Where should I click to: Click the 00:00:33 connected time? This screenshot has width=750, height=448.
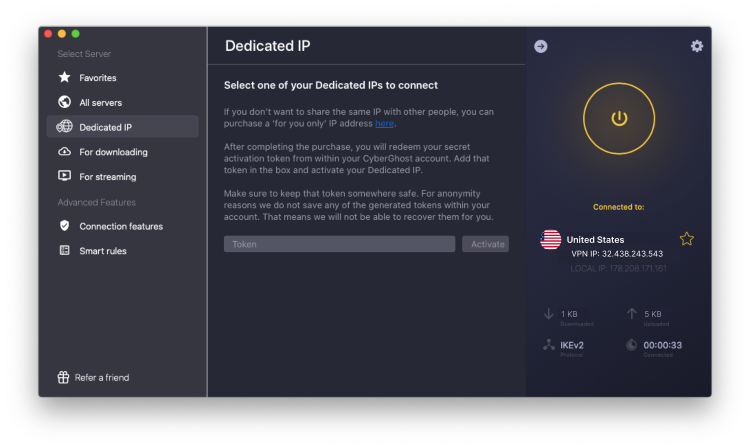pos(662,345)
